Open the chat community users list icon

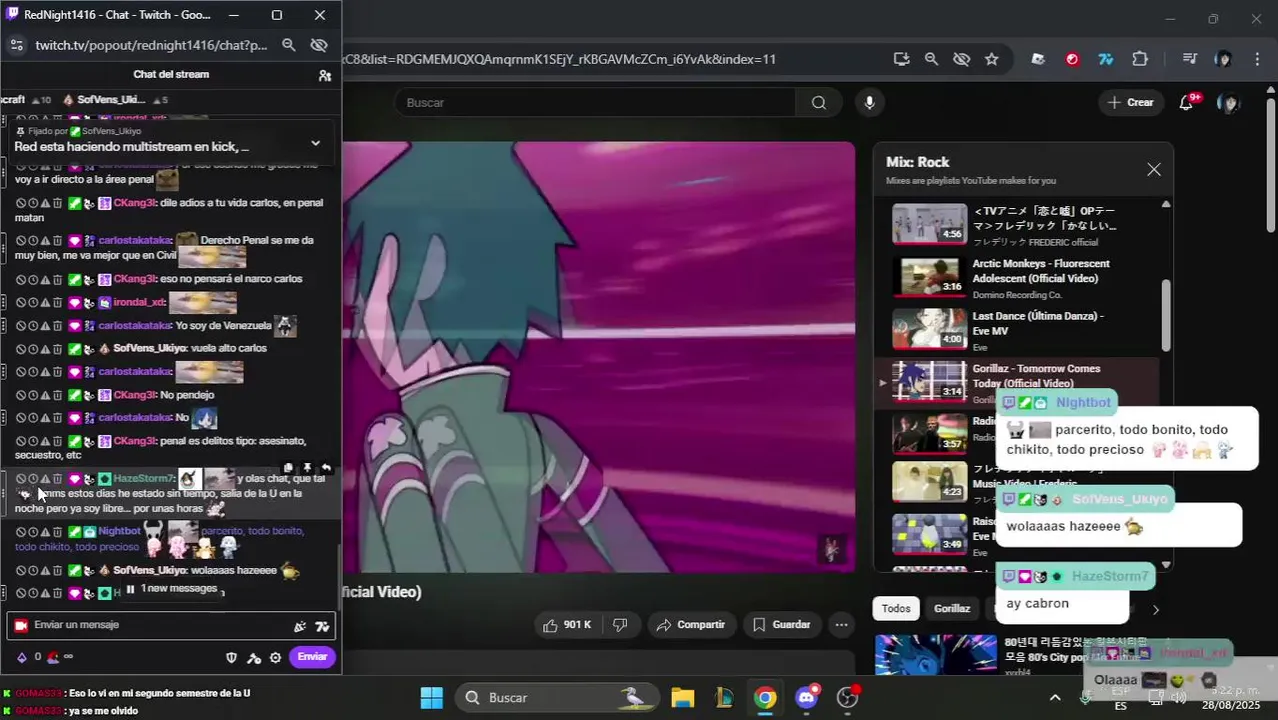point(324,75)
